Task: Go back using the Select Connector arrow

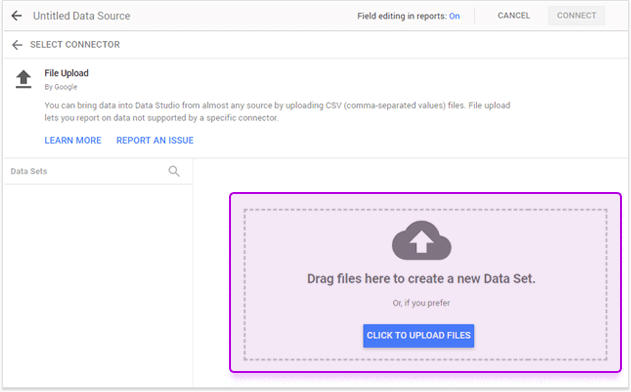Action: coord(17,45)
